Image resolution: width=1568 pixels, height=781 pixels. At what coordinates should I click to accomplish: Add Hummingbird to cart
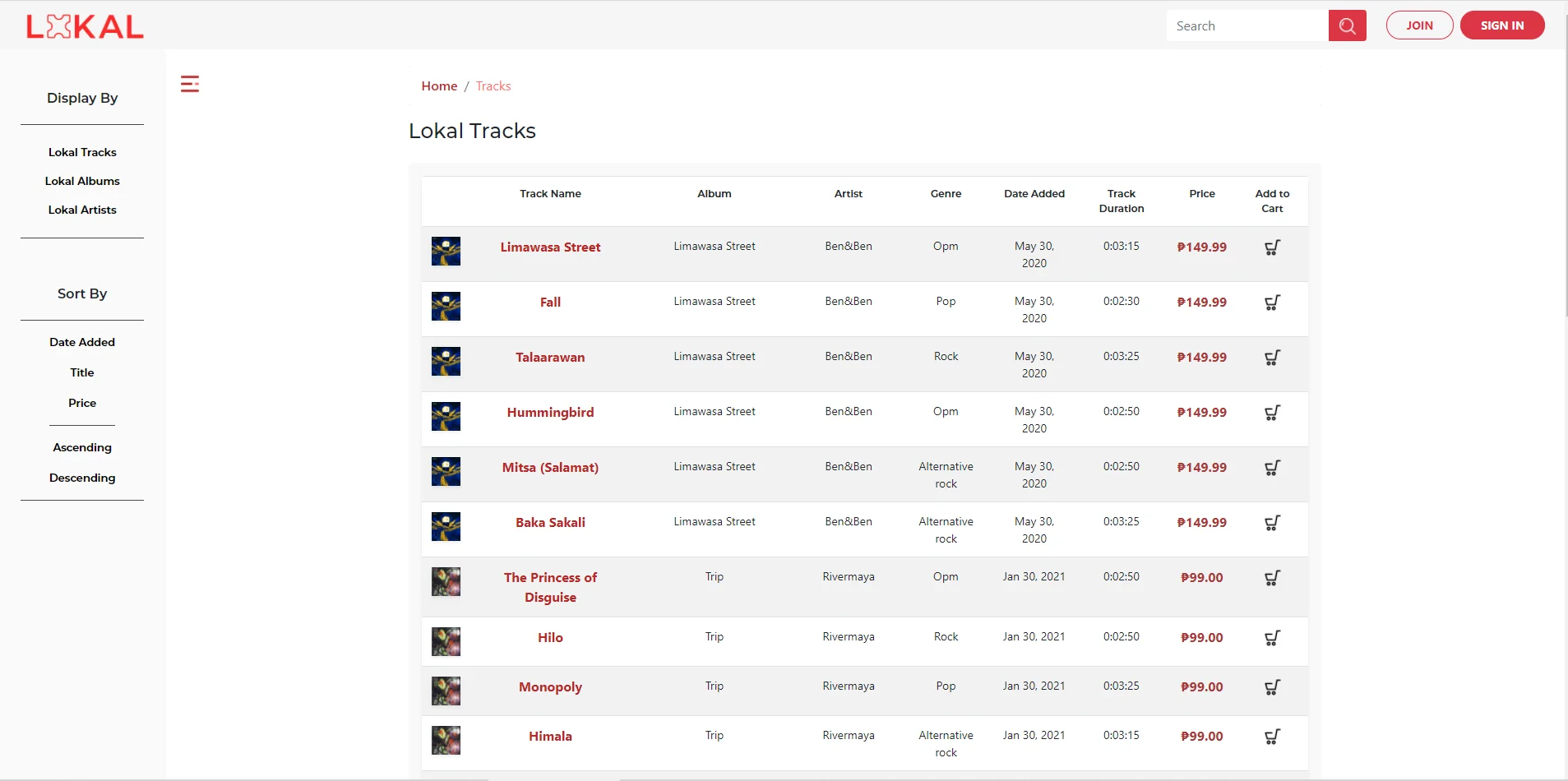[1272, 413]
